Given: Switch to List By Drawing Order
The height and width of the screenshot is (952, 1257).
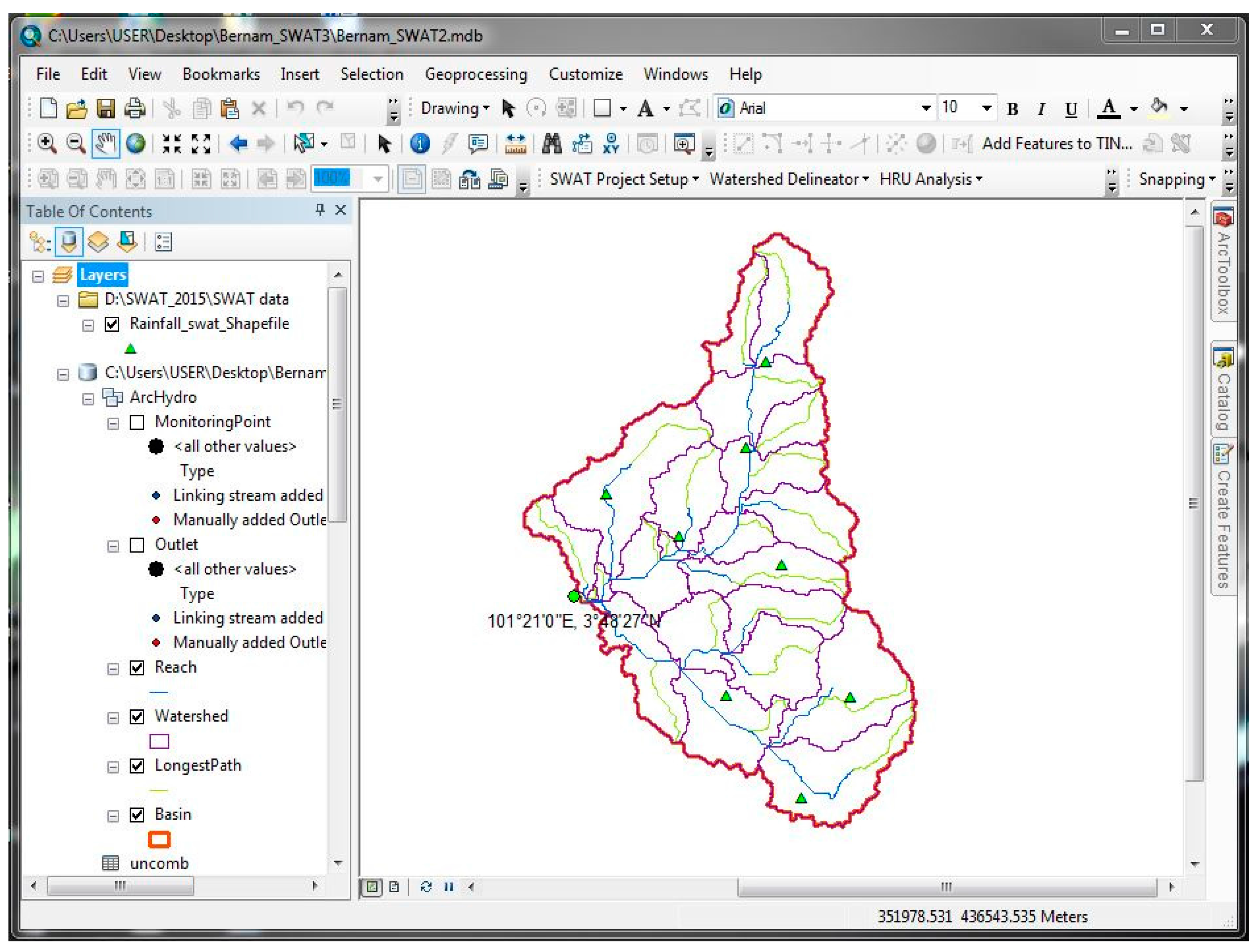Looking at the screenshot, I should click(x=40, y=242).
